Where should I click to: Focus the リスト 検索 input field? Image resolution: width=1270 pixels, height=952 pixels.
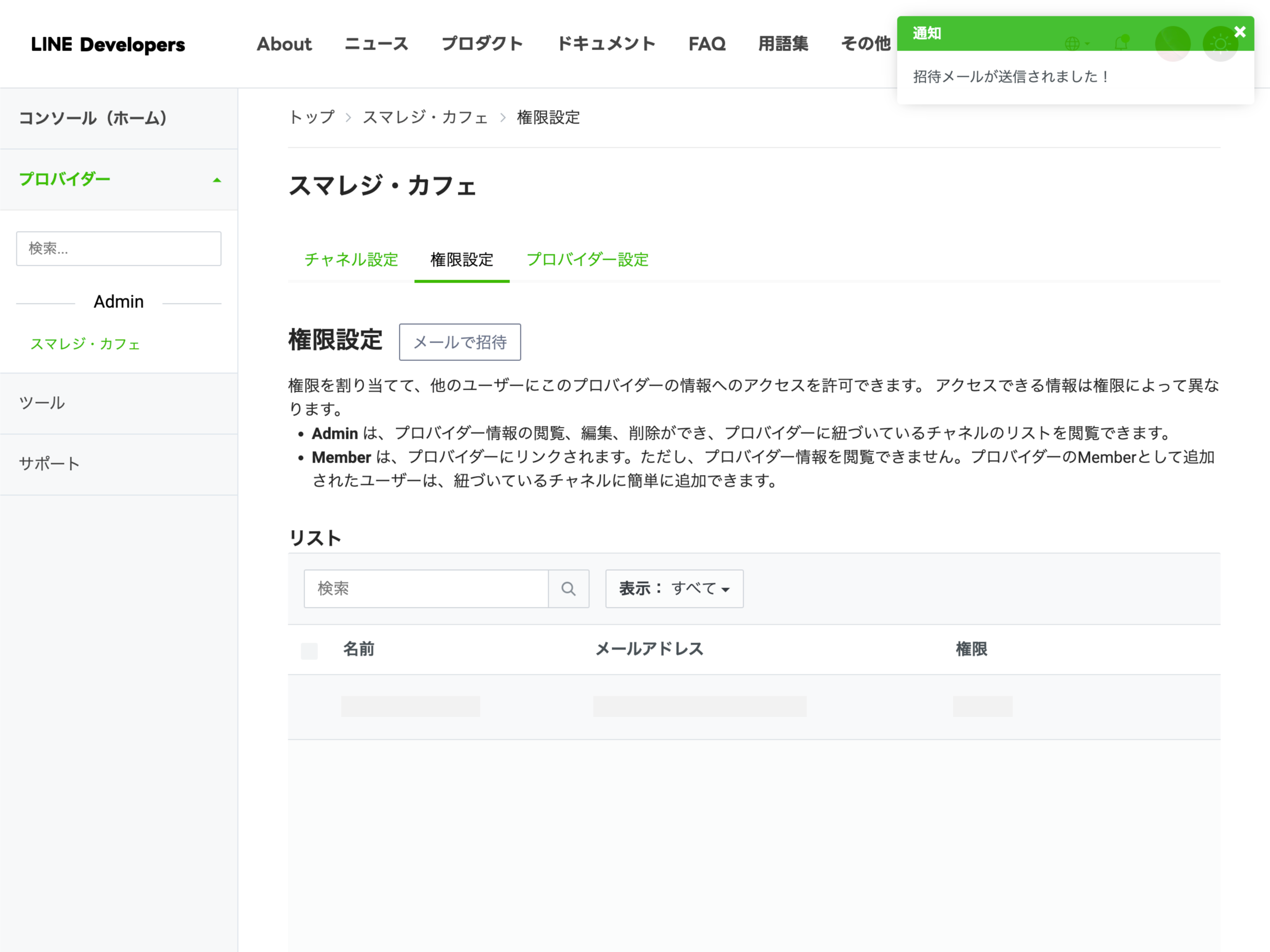click(426, 588)
